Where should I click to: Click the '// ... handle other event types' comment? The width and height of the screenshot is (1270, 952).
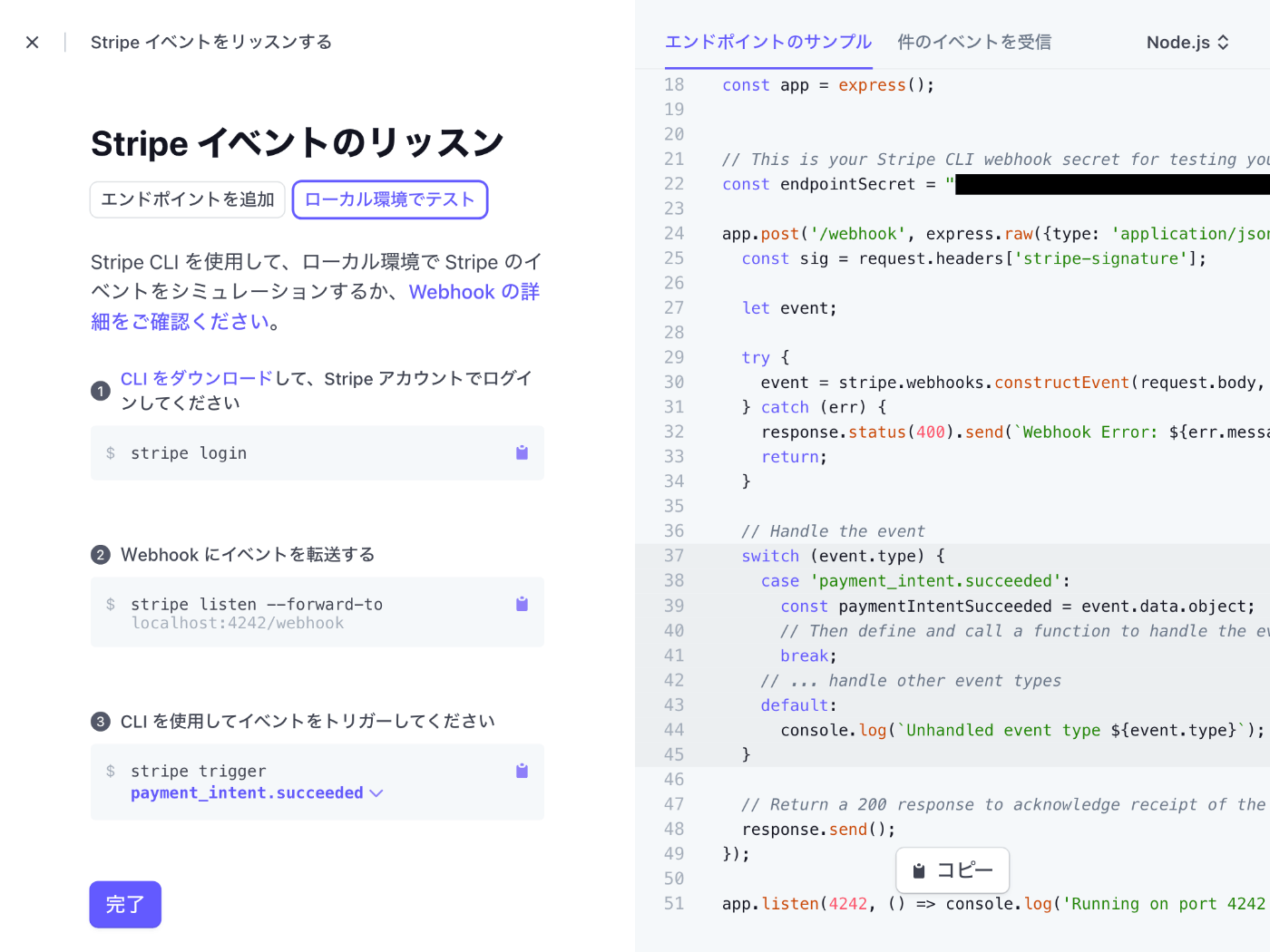pos(911,681)
